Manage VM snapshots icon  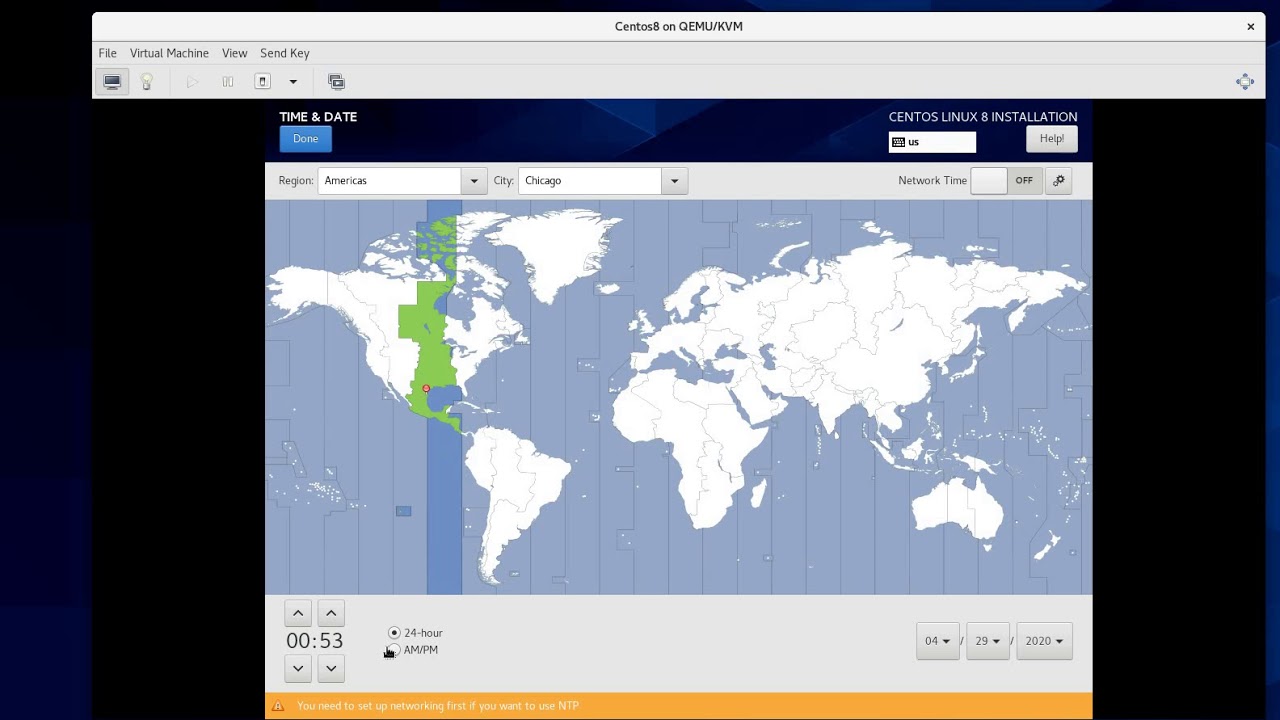click(336, 82)
